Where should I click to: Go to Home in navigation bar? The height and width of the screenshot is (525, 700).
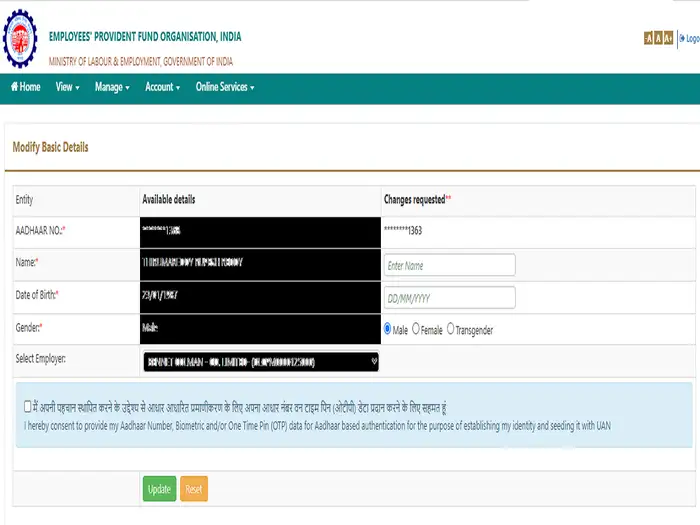click(x=25, y=87)
